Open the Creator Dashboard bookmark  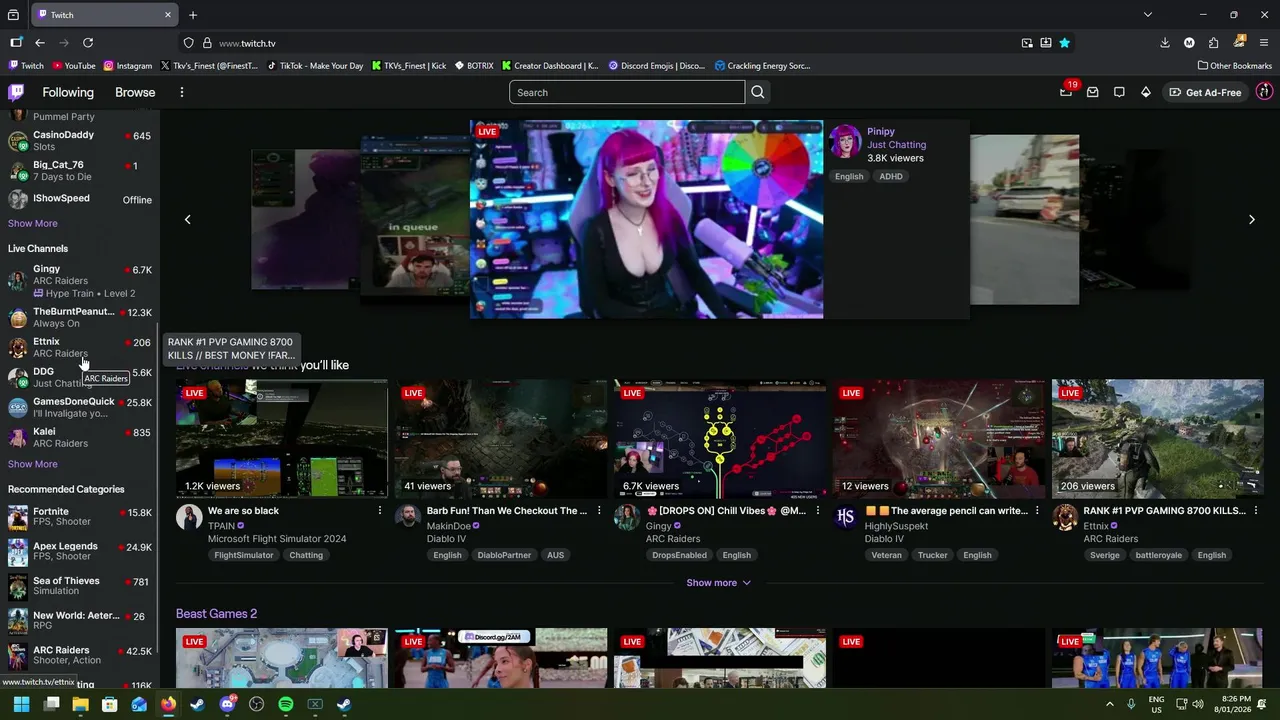click(x=549, y=66)
